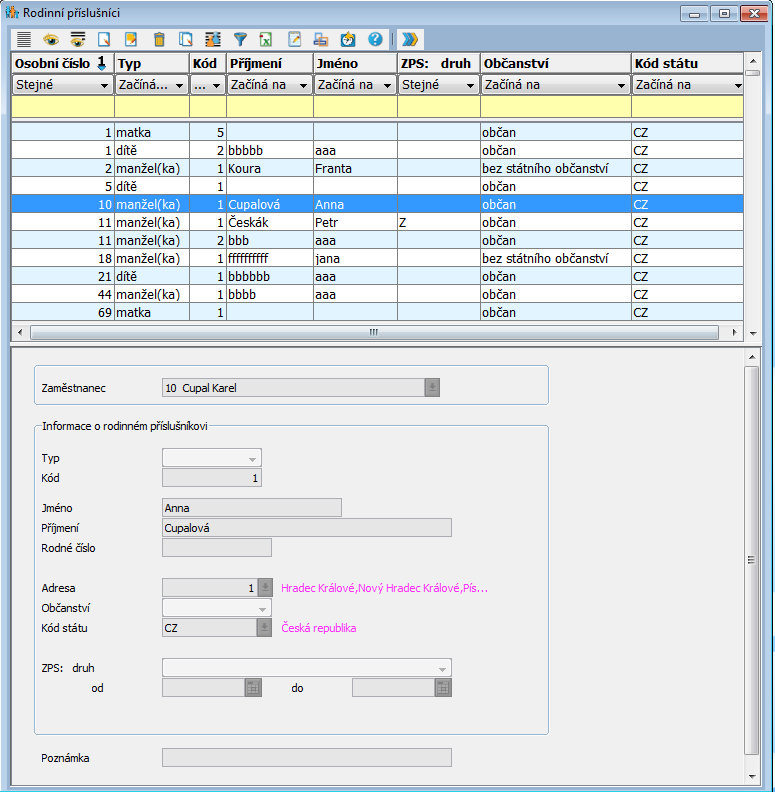Click the eye view-record icon
This screenshot has height=792, width=775.
click(x=51, y=39)
